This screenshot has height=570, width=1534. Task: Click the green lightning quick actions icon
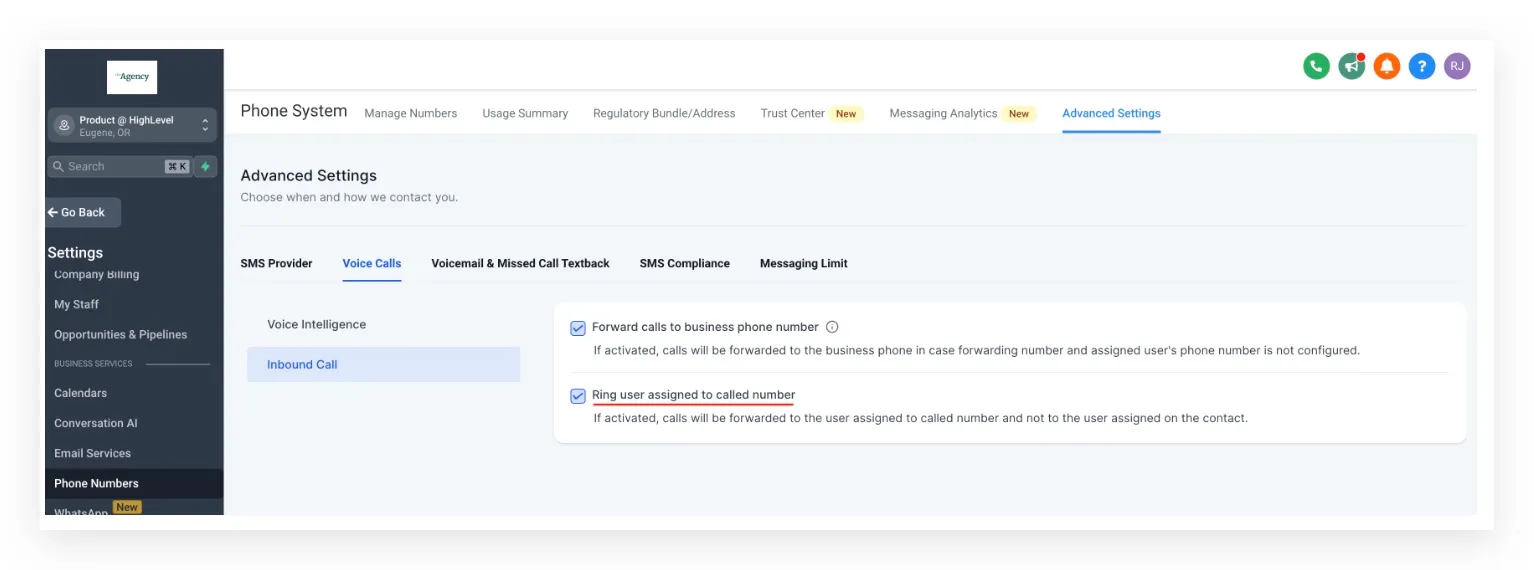pos(205,166)
